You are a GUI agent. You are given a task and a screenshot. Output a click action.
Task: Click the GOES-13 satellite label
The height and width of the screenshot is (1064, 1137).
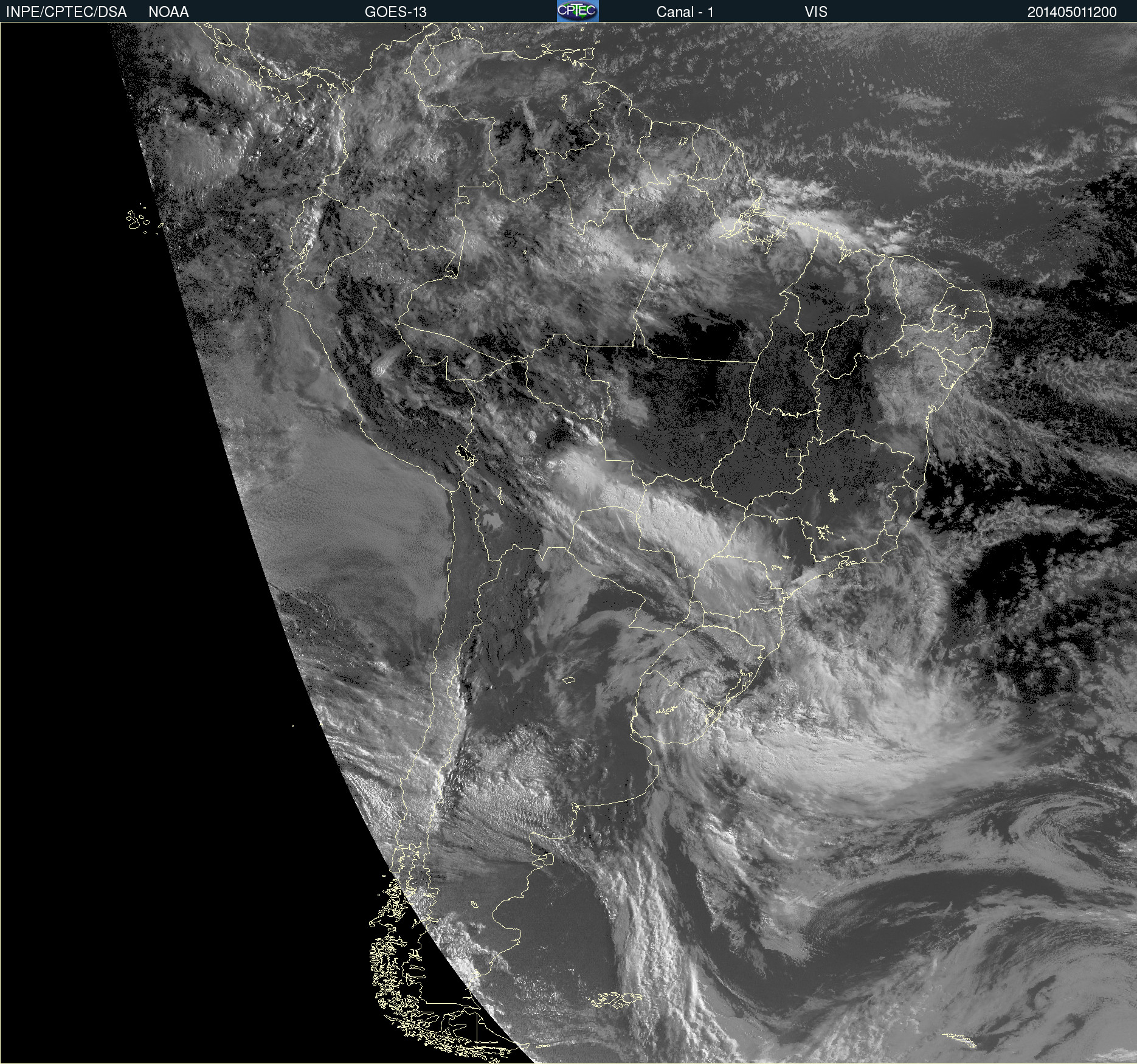click(x=396, y=12)
